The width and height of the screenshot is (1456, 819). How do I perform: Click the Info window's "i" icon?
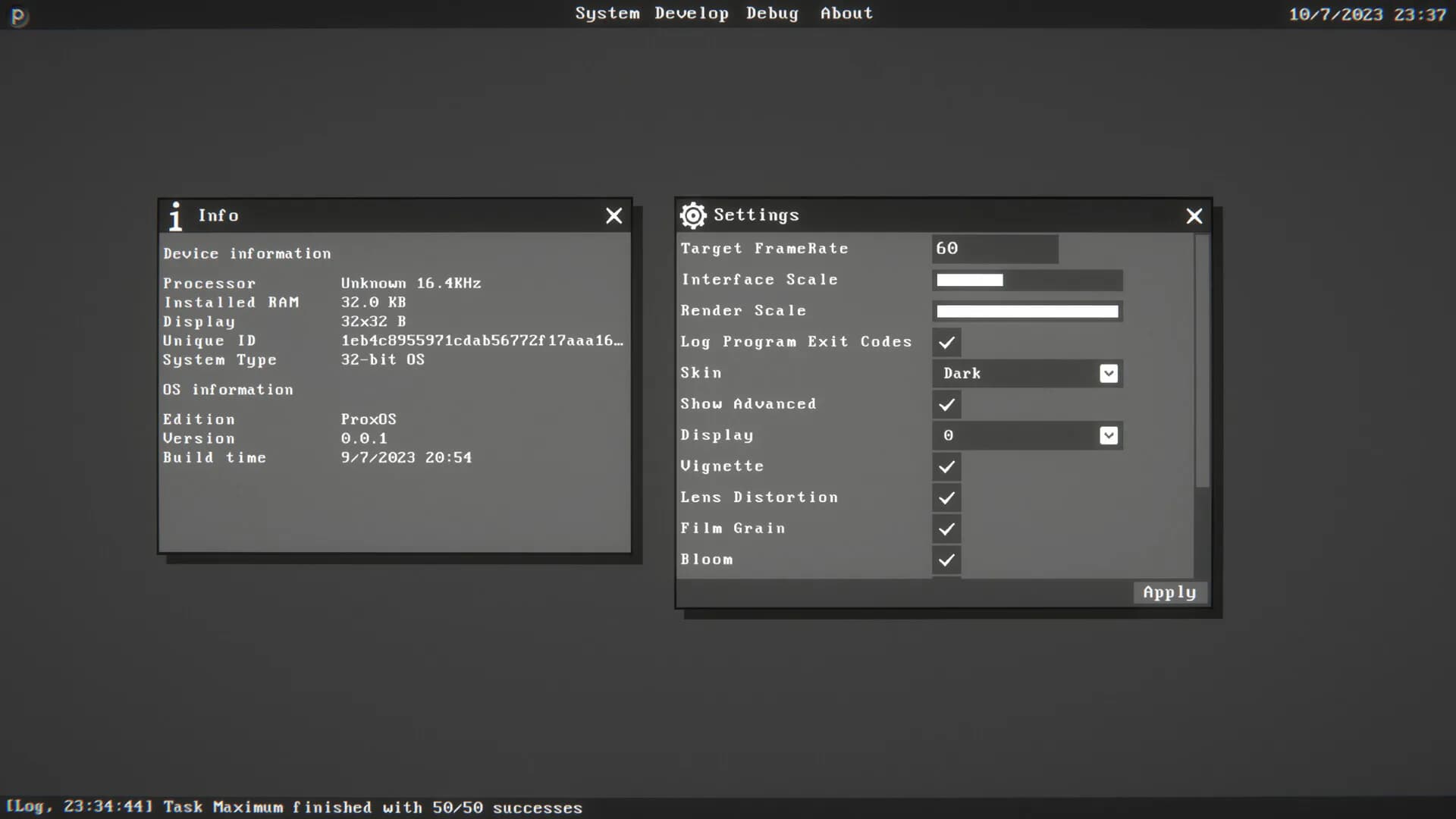(176, 216)
